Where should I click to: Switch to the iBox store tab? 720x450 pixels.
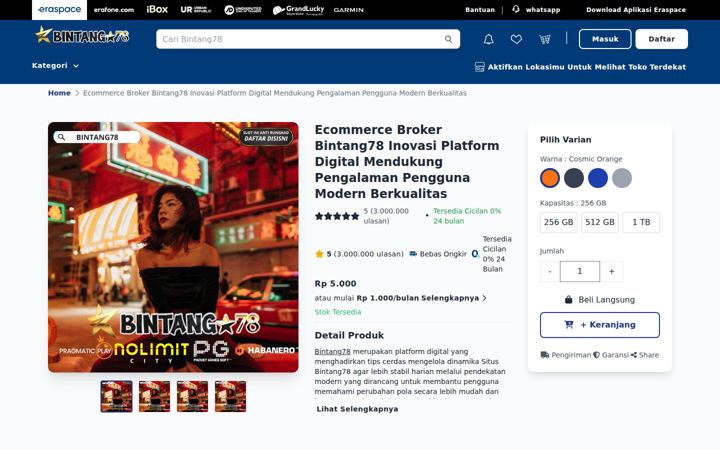coord(157,10)
